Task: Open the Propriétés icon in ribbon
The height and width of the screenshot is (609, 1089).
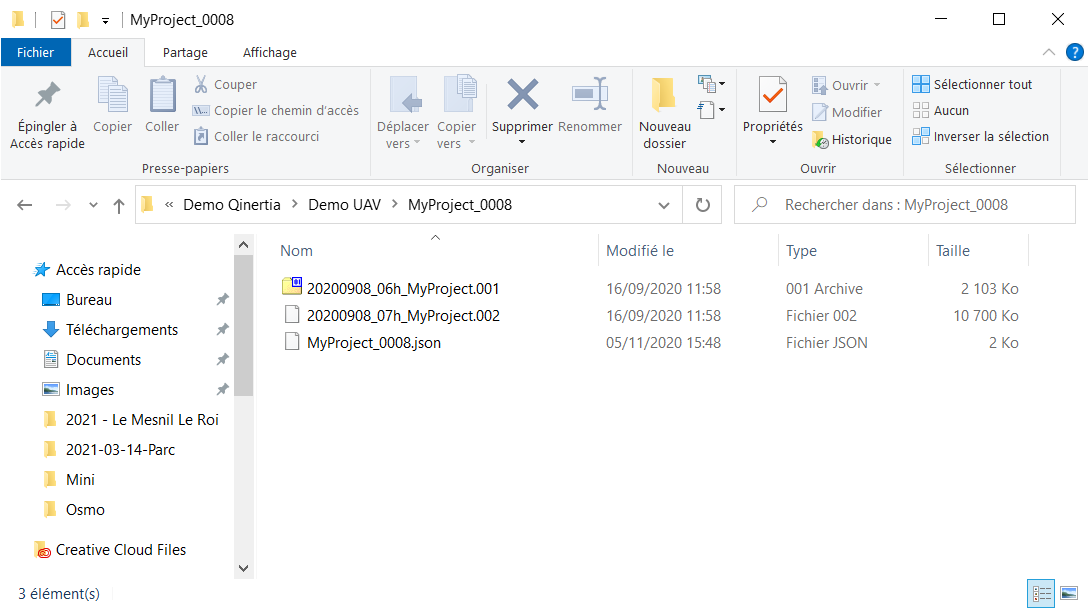Action: tap(772, 96)
